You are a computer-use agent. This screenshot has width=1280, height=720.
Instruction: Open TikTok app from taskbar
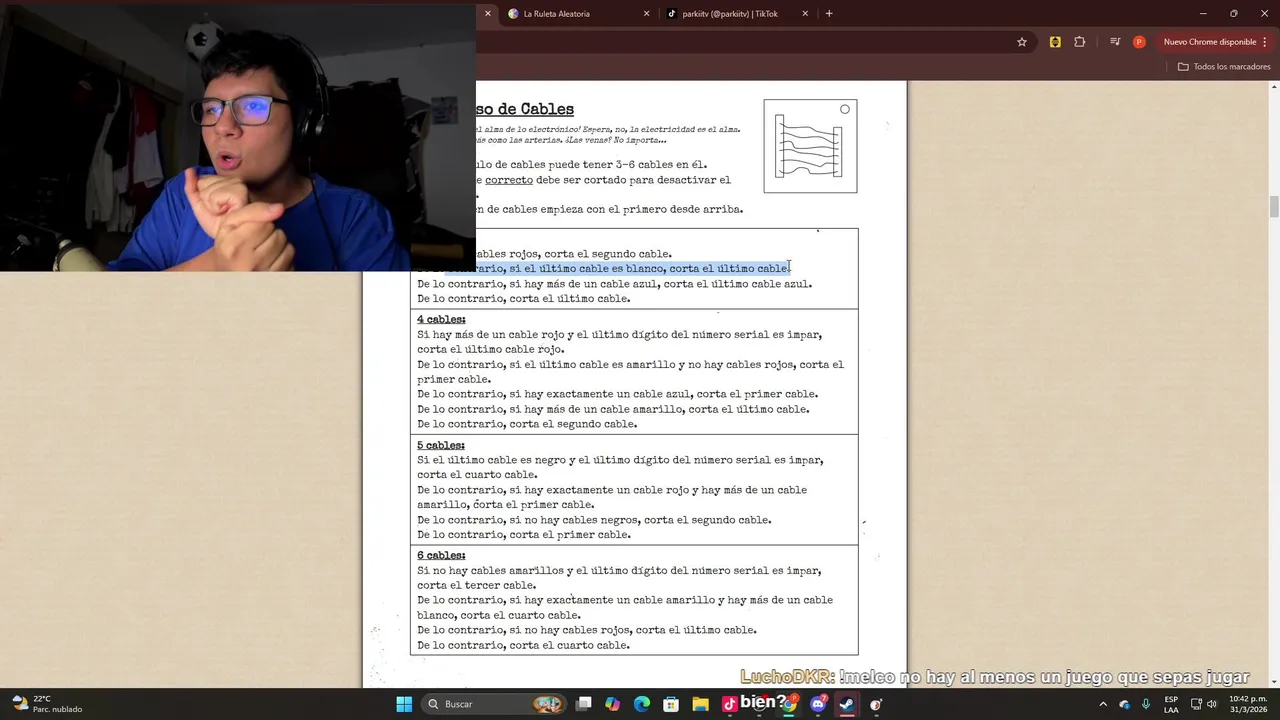[729, 704]
